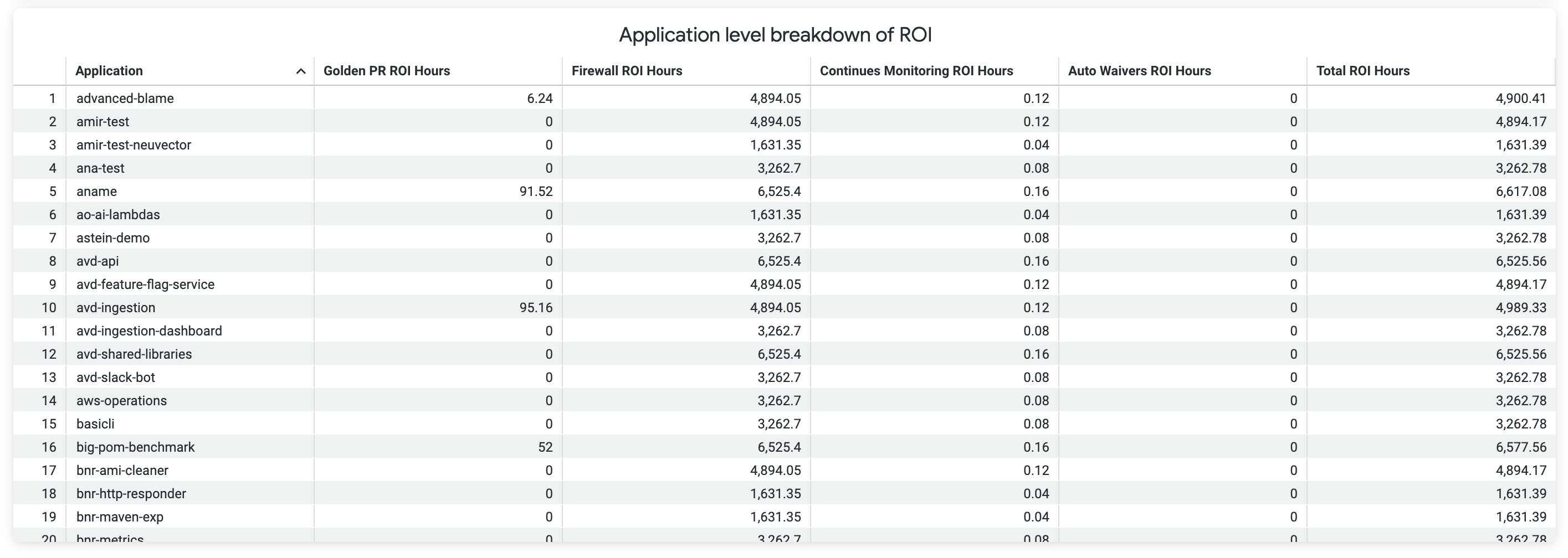Select the aname application name
1568x558 pixels.
pos(96,192)
